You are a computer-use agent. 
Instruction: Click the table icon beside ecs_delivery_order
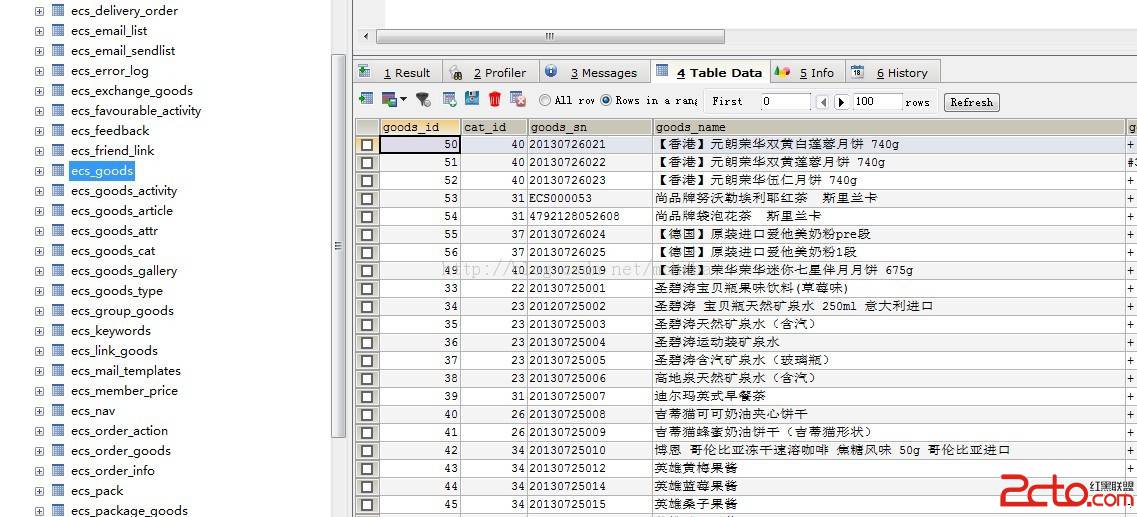click(58, 11)
